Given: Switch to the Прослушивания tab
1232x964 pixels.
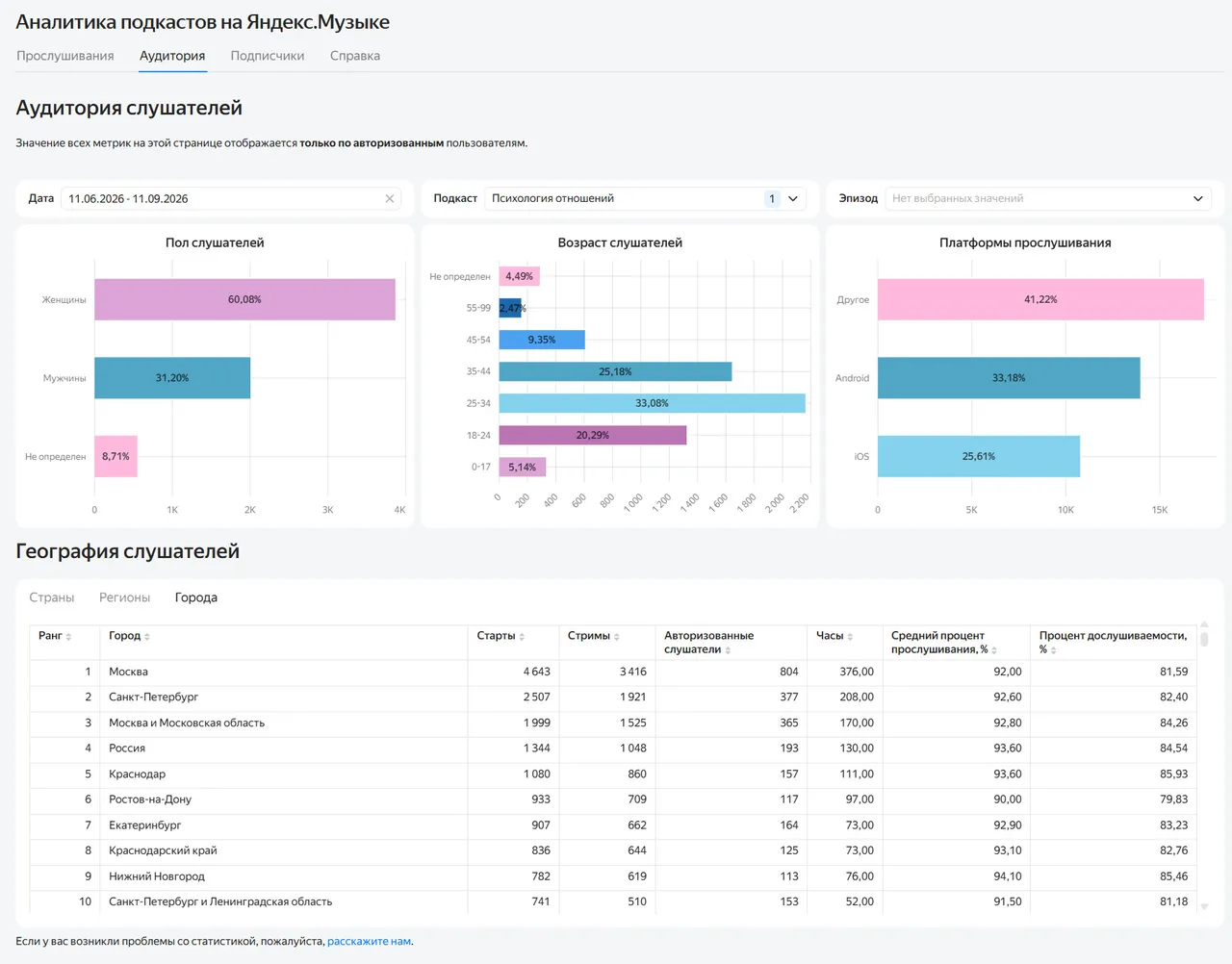Looking at the screenshot, I should click(x=65, y=56).
